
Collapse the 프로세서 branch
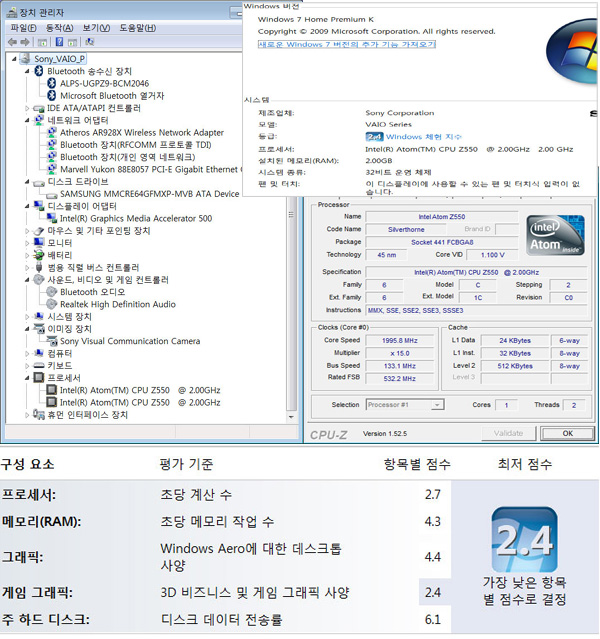point(27,378)
